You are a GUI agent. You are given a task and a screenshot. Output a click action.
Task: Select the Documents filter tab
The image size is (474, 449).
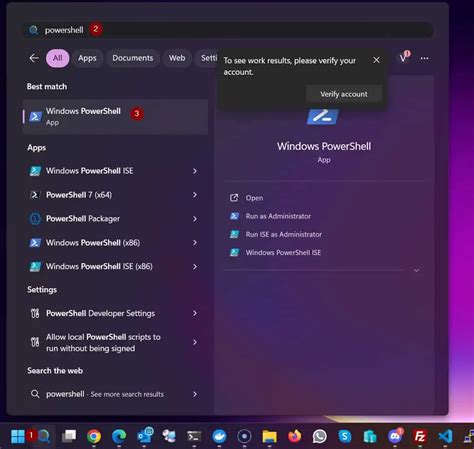[133, 58]
